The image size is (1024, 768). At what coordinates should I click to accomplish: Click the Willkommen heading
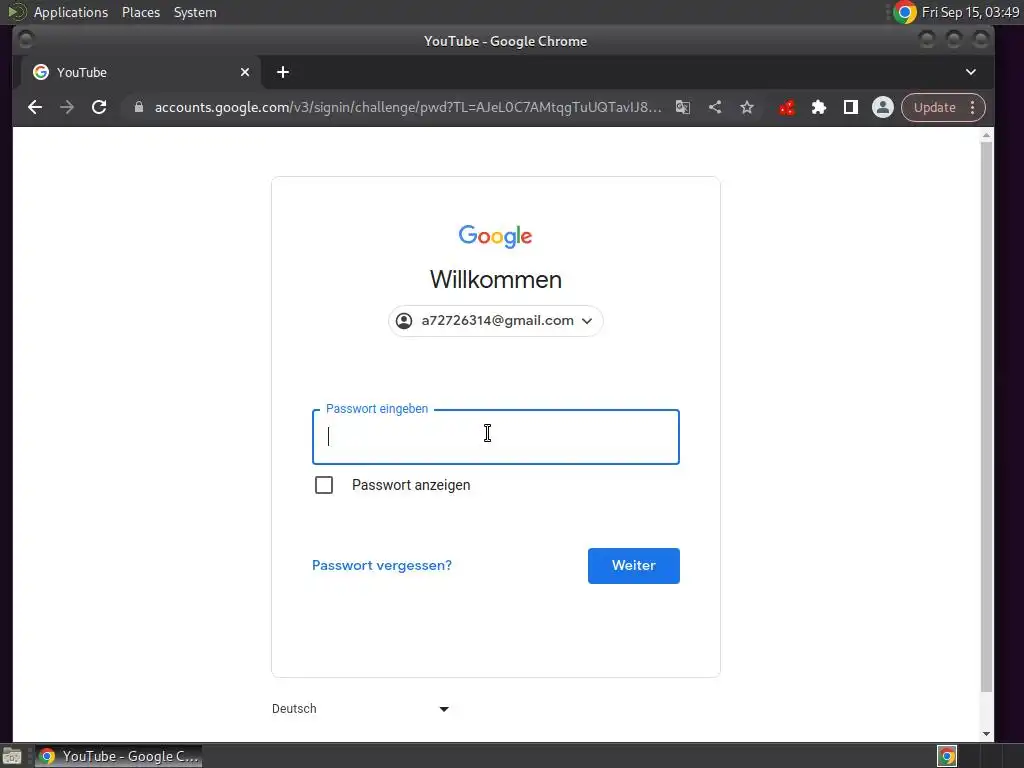coord(496,280)
